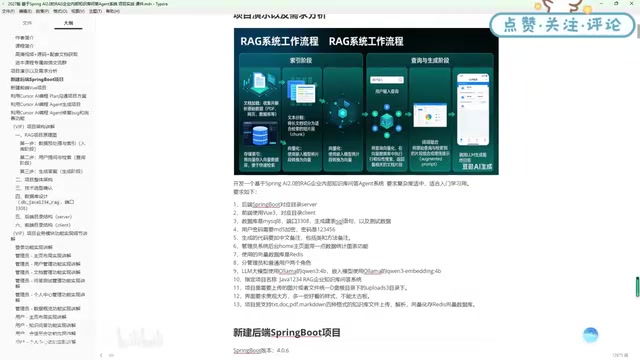Image resolution: width=640 pixels, height=360 pixels.
Task: Click list item 1 about 后端SpringBoot server
Action: point(276,204)
